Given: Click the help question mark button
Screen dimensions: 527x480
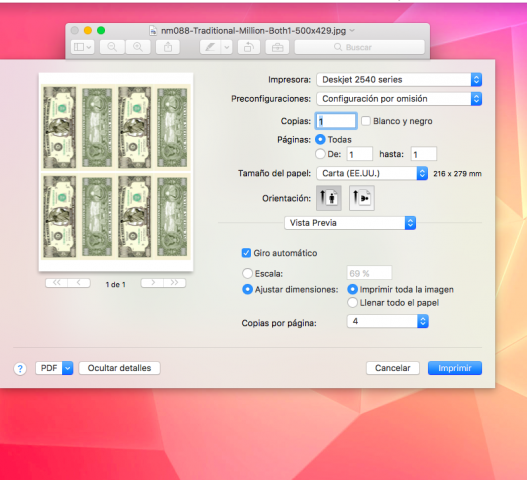Looking at the screenshot, I should (x=20, y=369).
